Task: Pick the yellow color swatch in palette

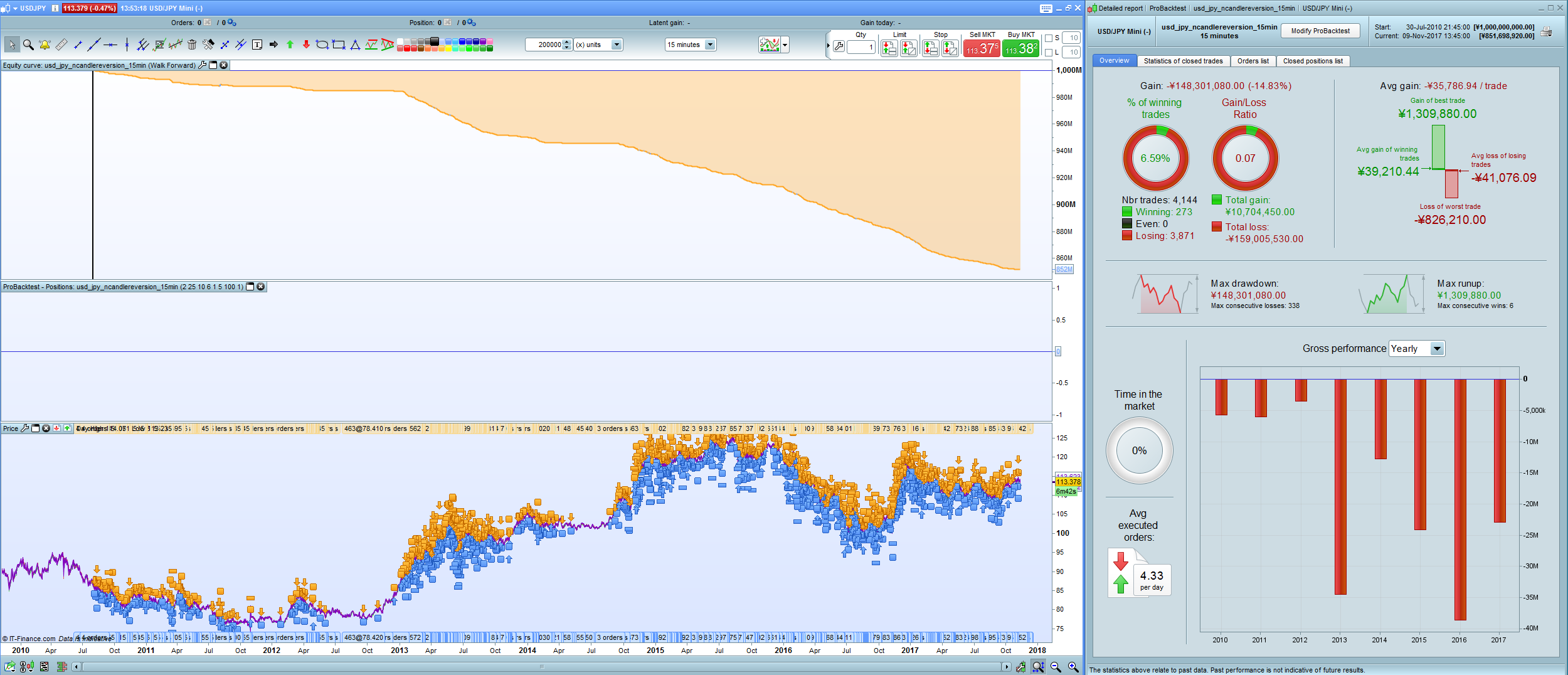Action: pos(448,48)
